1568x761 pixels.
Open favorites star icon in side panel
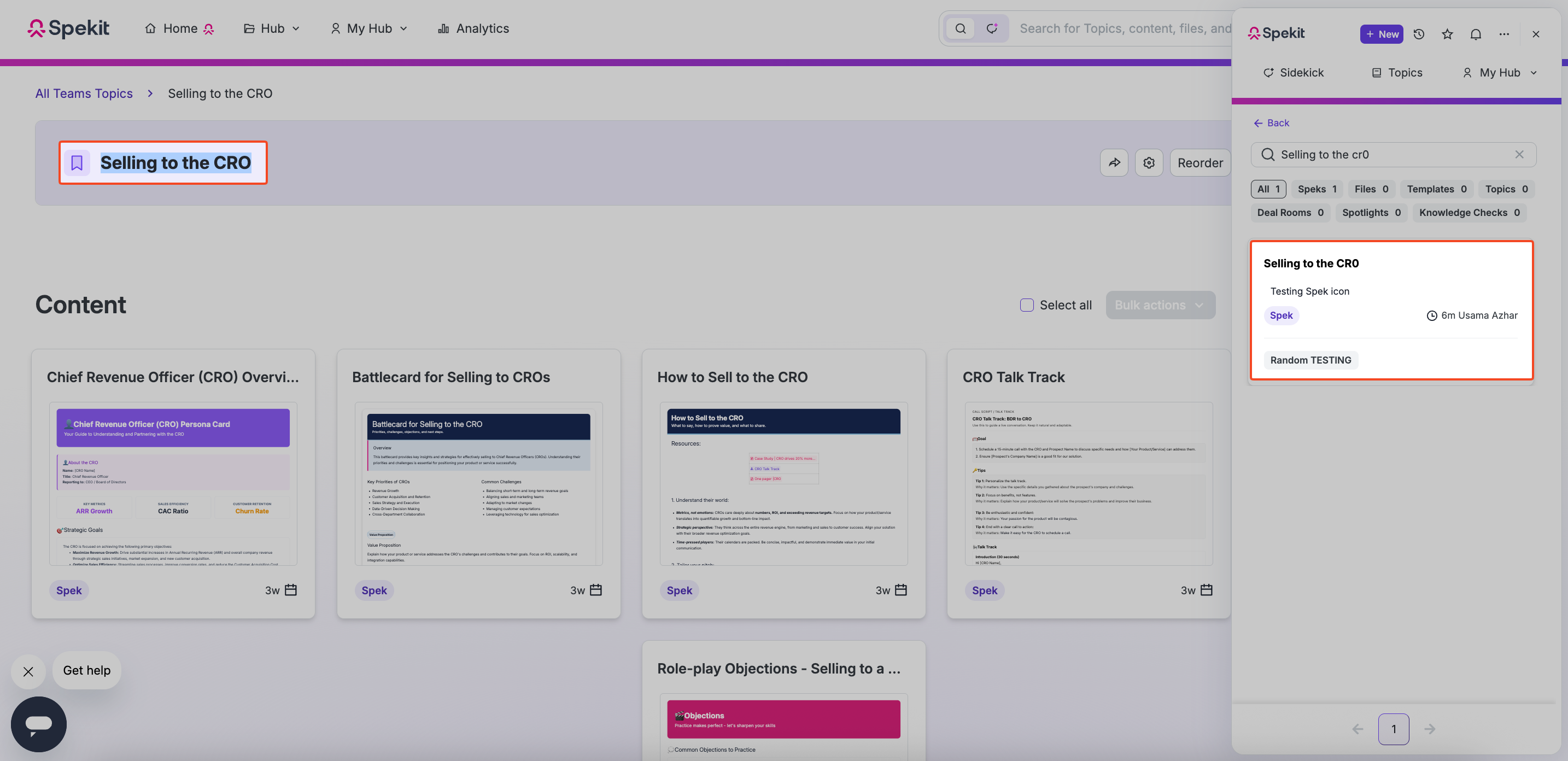[1448, 34]
